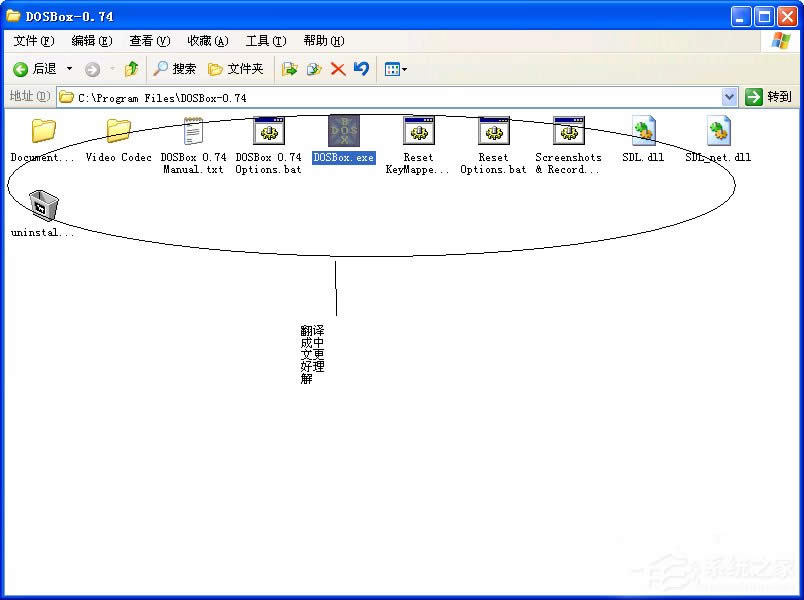Launch the DOSBox.exe application
This screenshot has width=804, height=600.
(344, 131)
